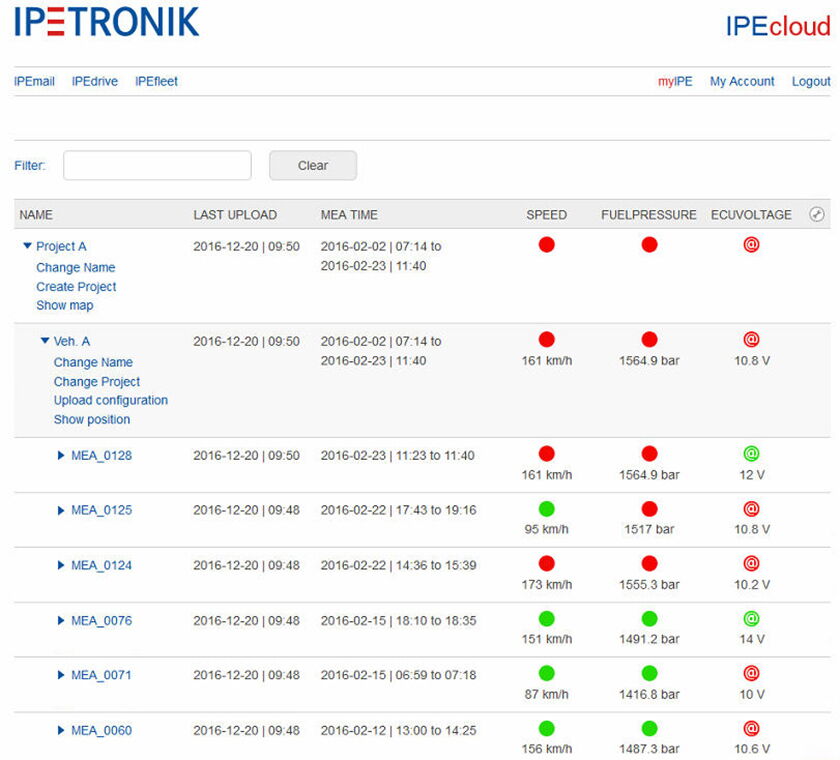The width and height of the screenshot is (840, 760).
Task: Click green ECU voltage @ icon for MEA_0076
Action: coord(752,619)
